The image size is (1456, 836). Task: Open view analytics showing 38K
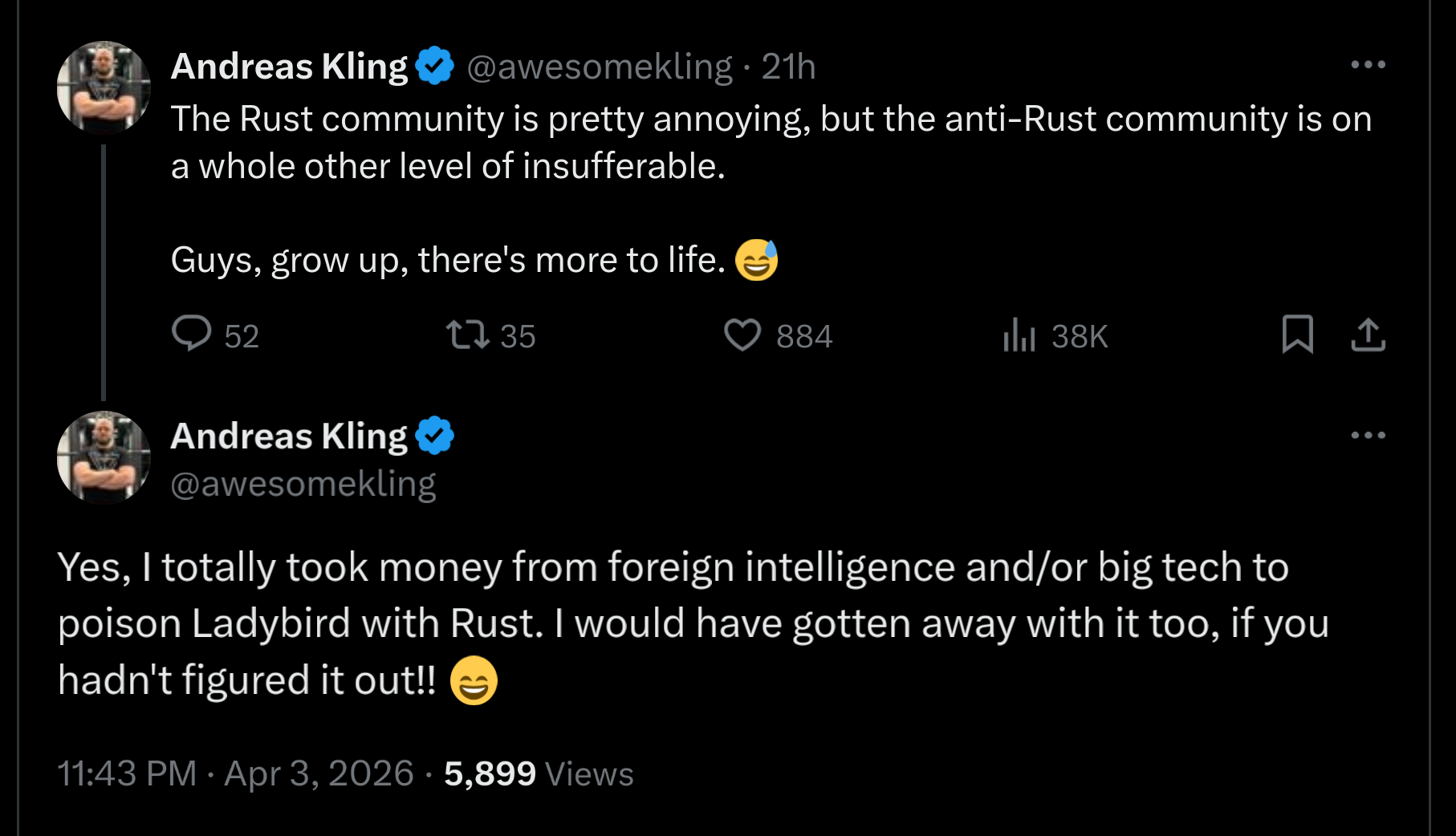1019,335
